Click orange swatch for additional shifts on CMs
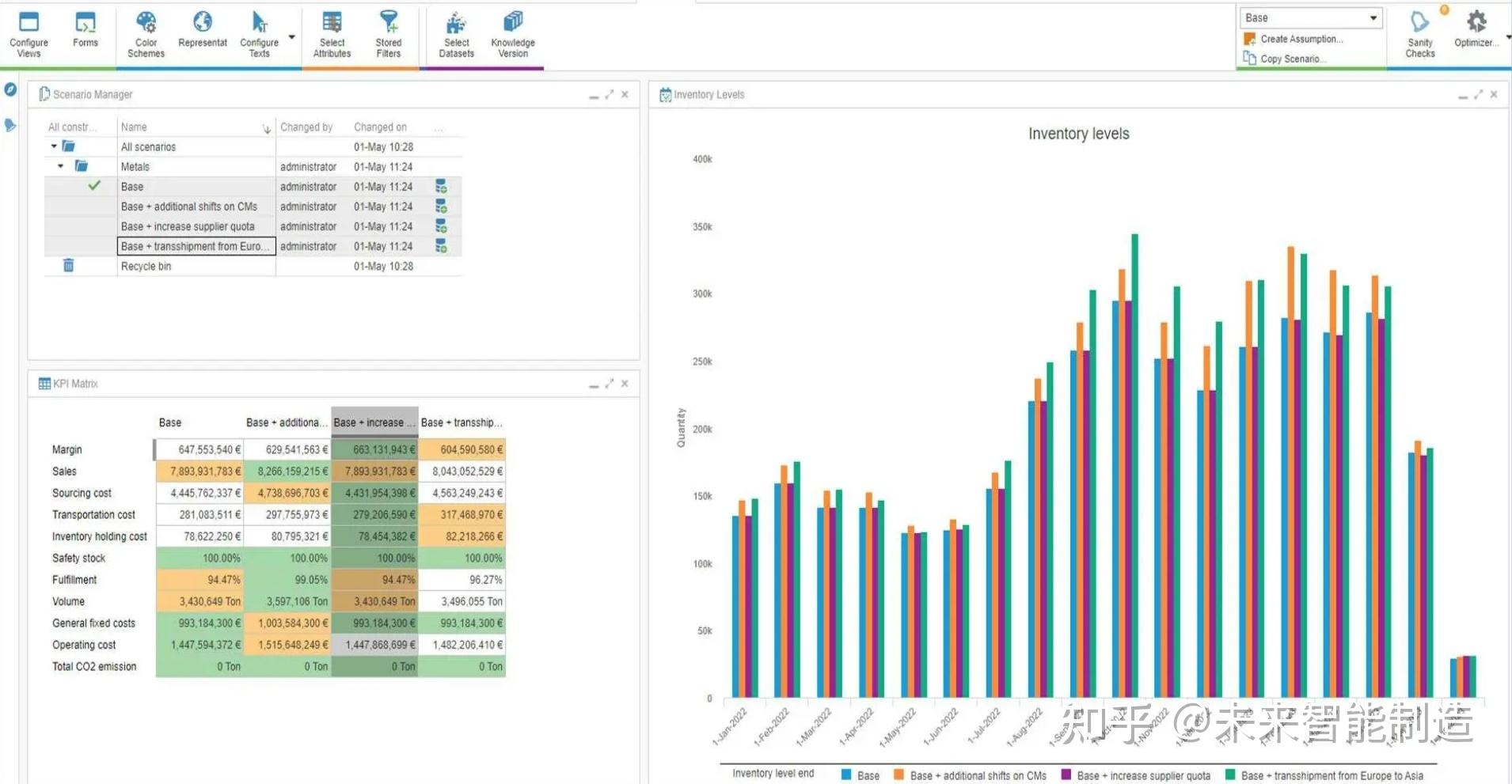This screenshot has height=784, width=1512. pos(898,775)
